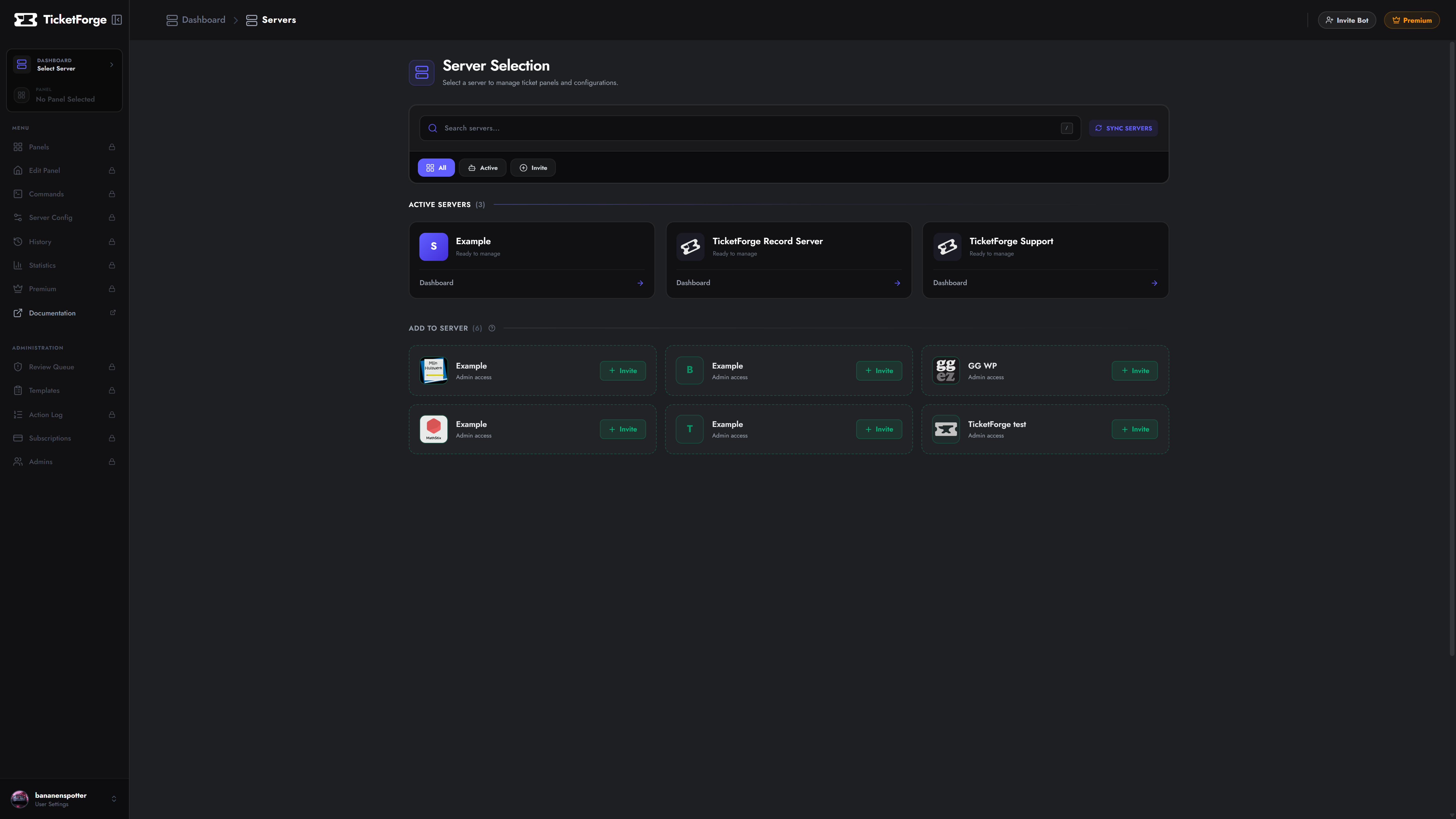Open the Example active server with S avatar
The image size is (1456, 819).
tap(532, 260)
